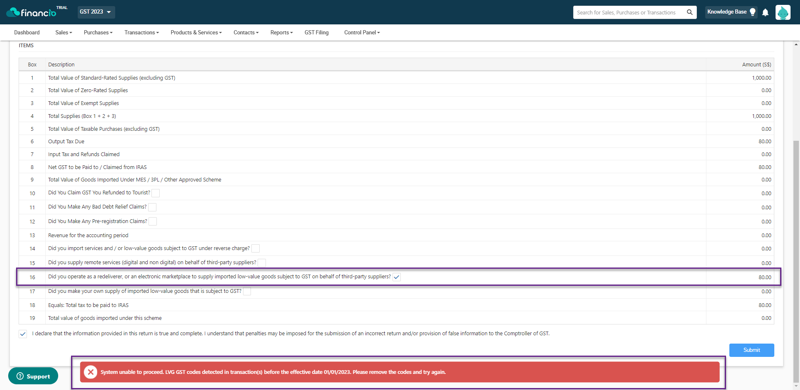Click 'Total value of goods imported under this scheme'
Screen dimensions: 800x390
pyautogui.click(x=105, y=318)
